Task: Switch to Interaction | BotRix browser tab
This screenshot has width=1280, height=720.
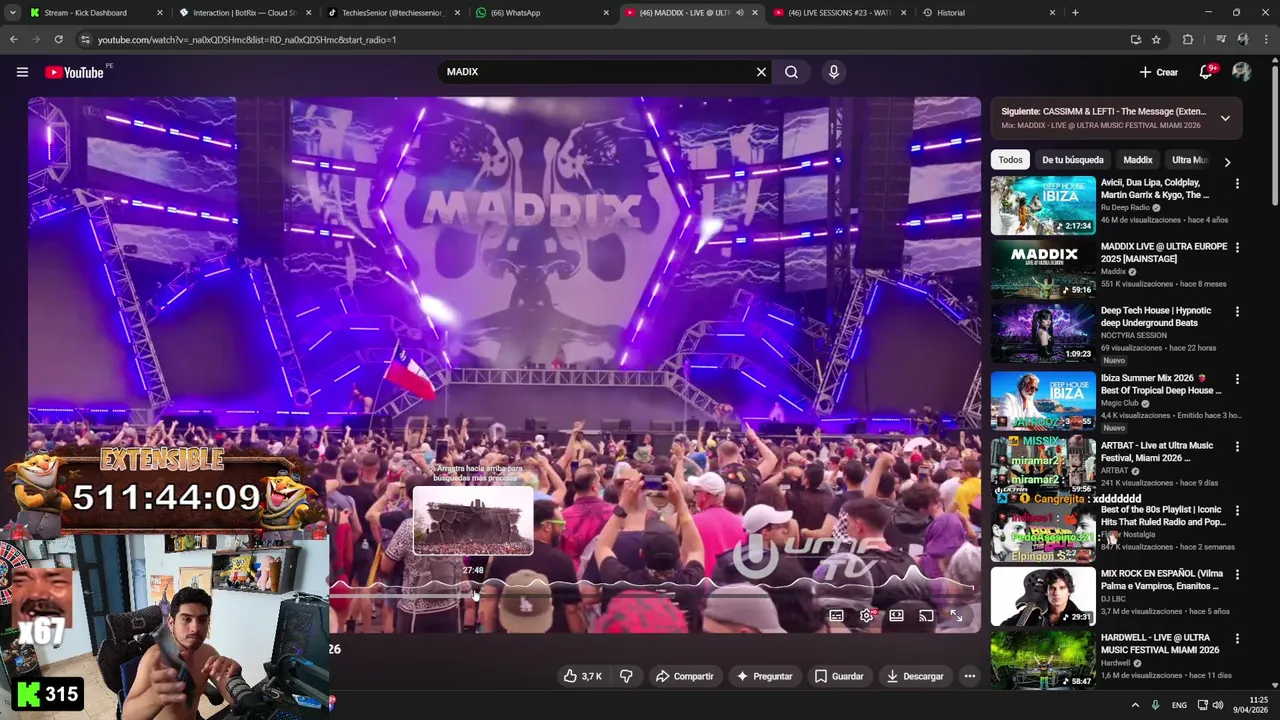Action: (x=244, y=13)
